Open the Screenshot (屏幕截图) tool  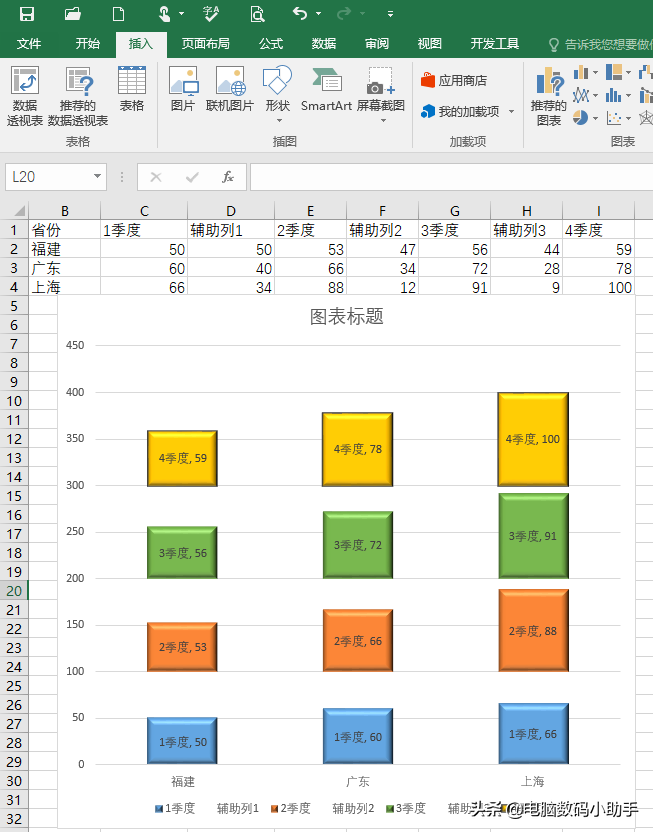coord(381,94)
